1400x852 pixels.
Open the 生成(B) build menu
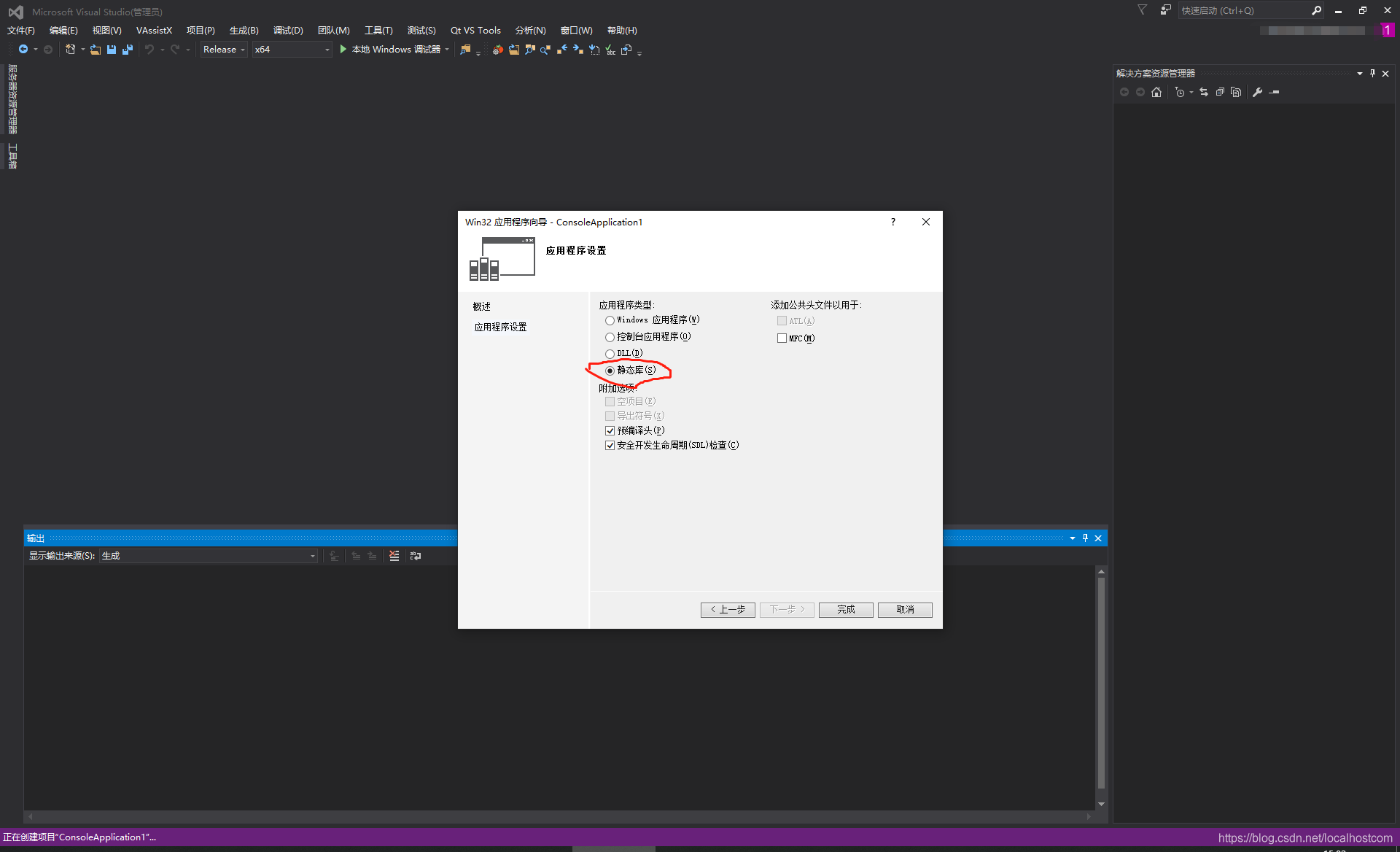click(244, 31)
